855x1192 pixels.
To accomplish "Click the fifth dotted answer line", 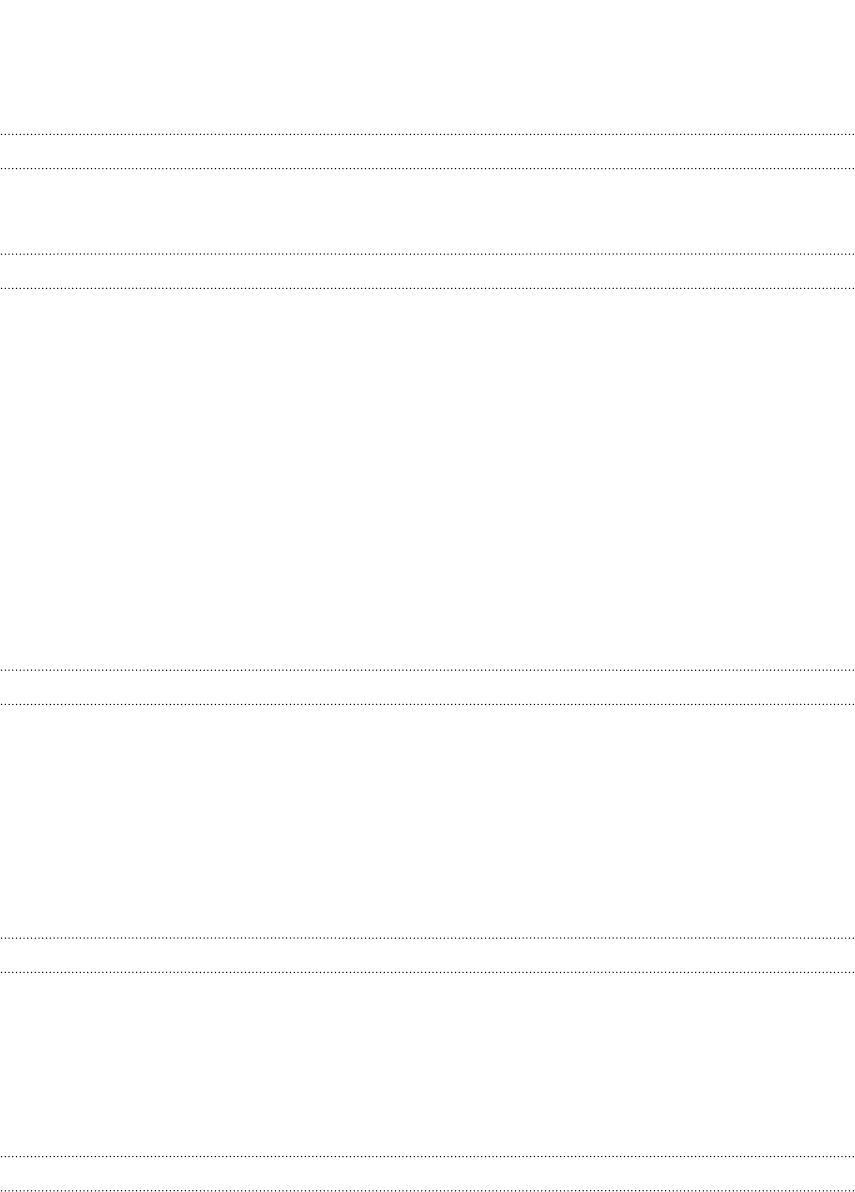I will pyautogui.click(x=427, y=670).
